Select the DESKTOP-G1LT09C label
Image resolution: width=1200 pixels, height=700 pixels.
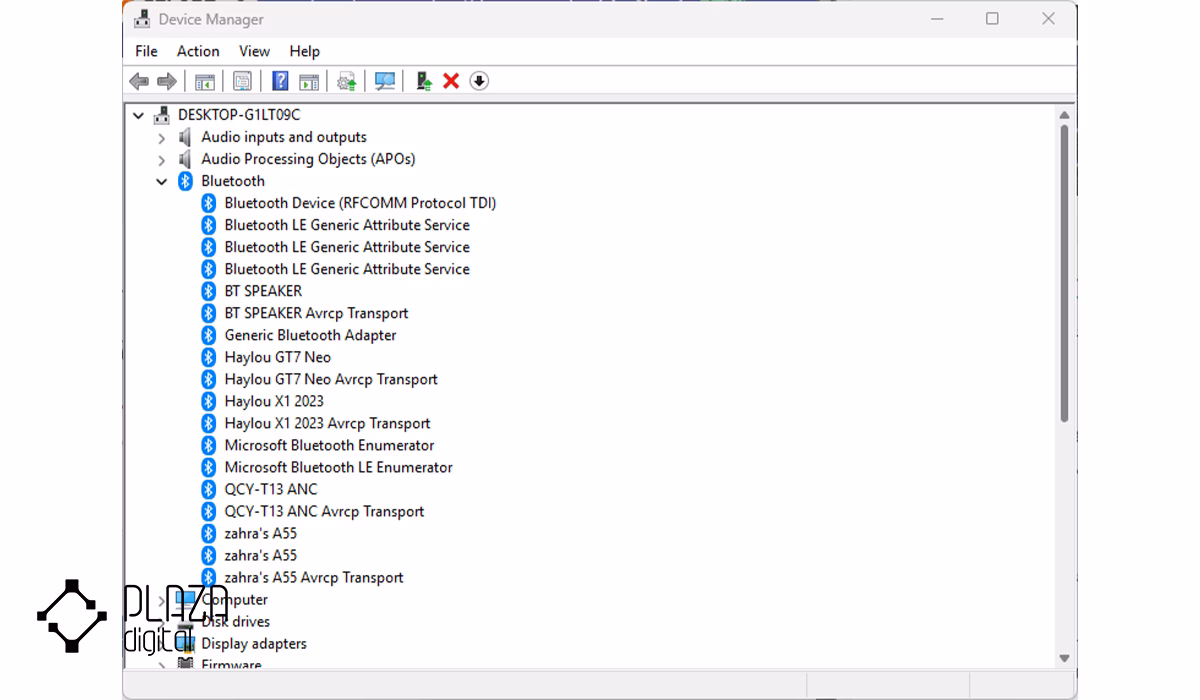pos(239,115)
